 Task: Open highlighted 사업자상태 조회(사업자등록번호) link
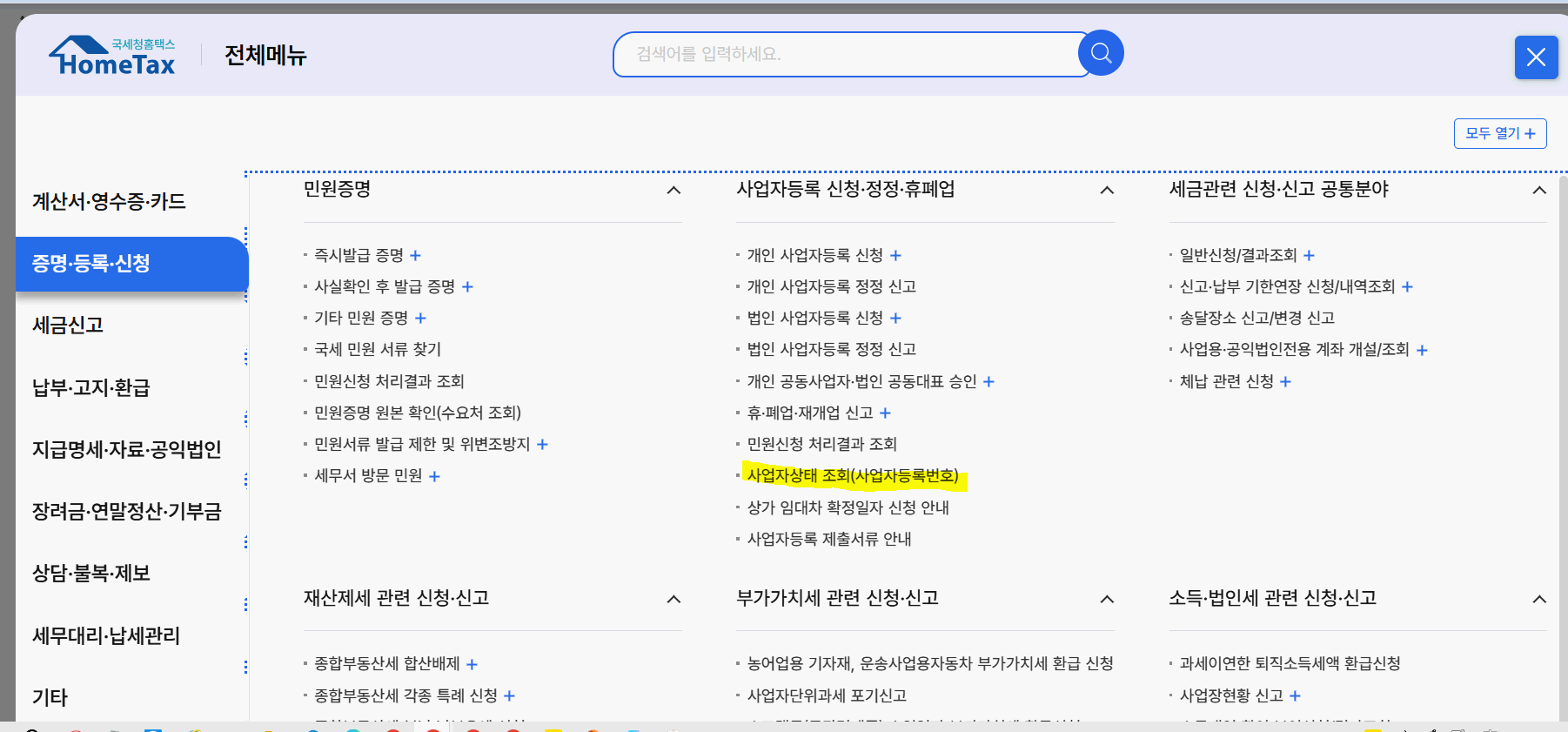coord(853,475)
